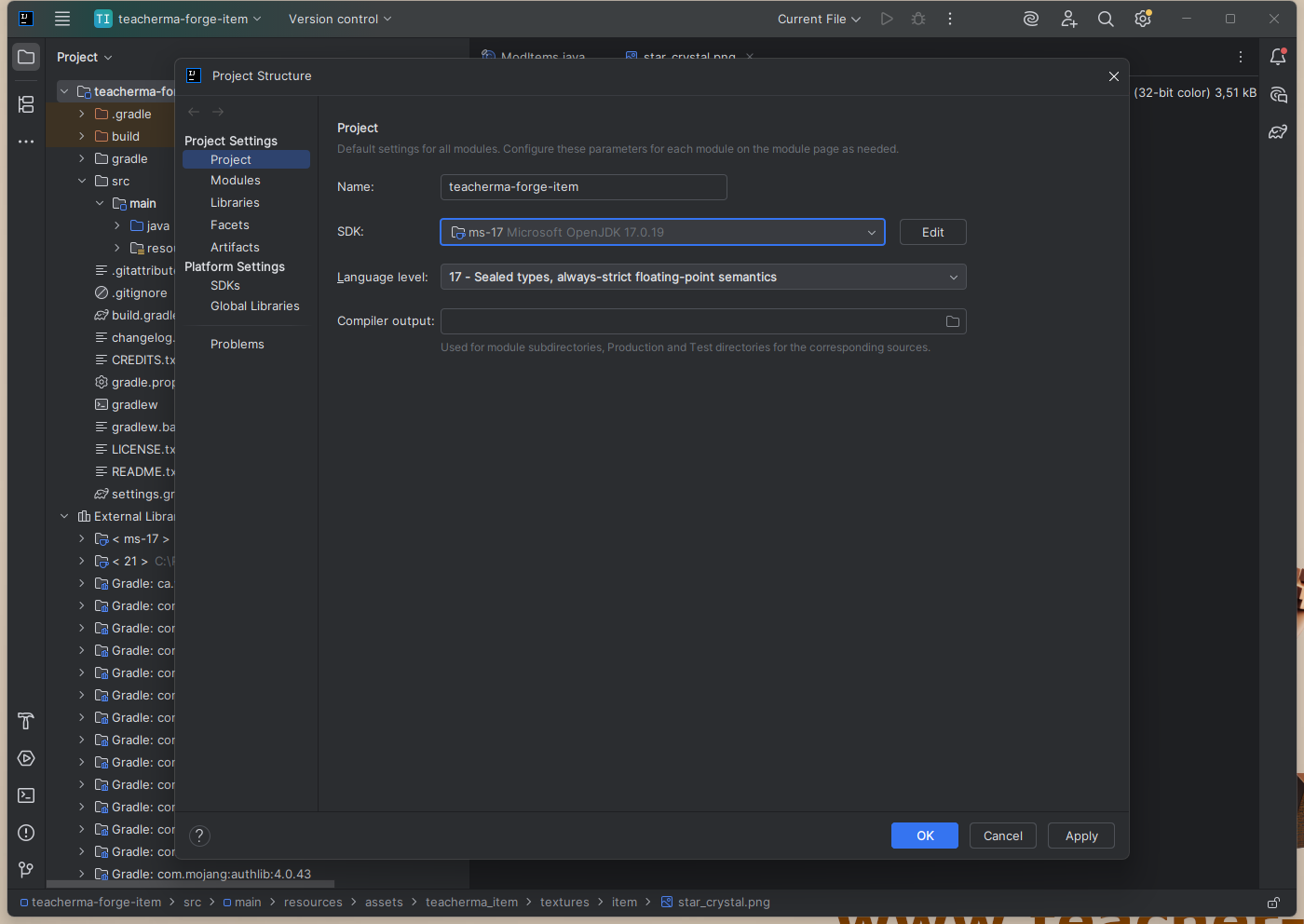1304x924 pixels.
Task: Expand the .gradle folder
Action: coord(82,114)
